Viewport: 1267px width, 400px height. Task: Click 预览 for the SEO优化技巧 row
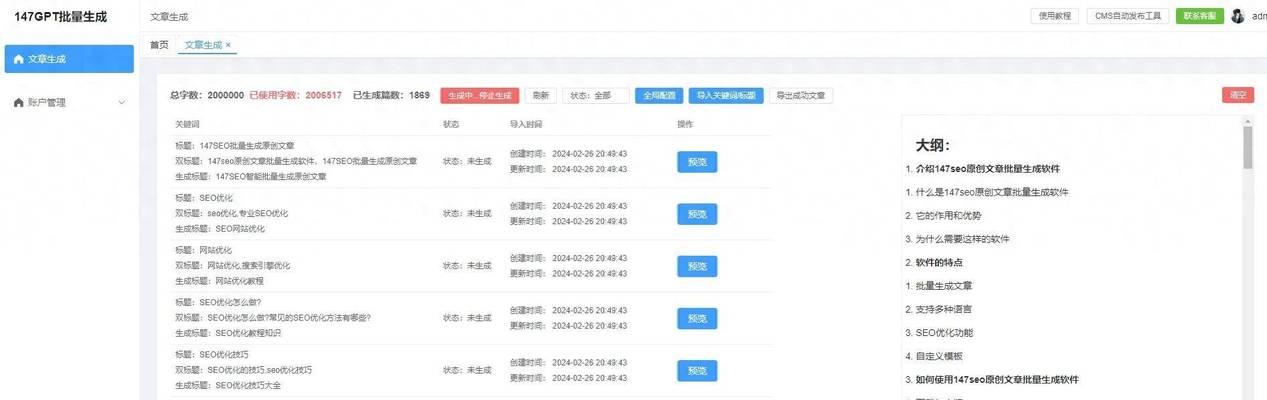[697, 371]
